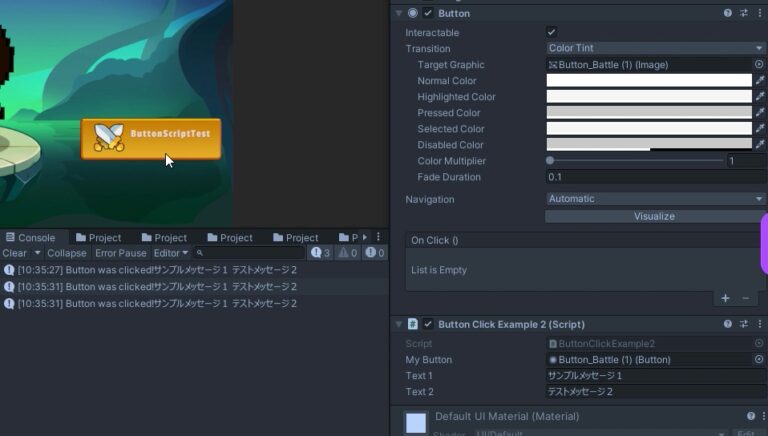Screen dimensions: 768x436
Task: Open Button Click Example 2 three-dot menu
Action: point(760,324)
